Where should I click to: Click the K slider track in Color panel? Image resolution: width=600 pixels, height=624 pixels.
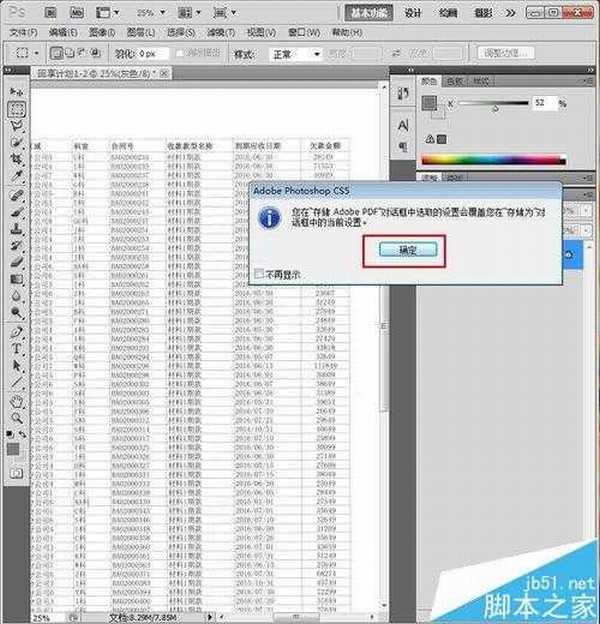pyautogui.click(x=493, y=103)
